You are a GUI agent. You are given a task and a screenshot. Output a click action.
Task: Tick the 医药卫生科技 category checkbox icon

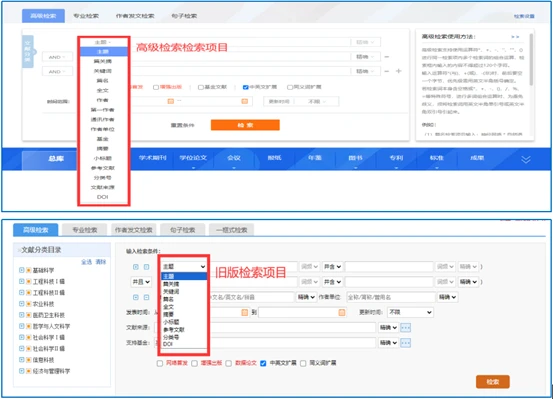point(29,315)
